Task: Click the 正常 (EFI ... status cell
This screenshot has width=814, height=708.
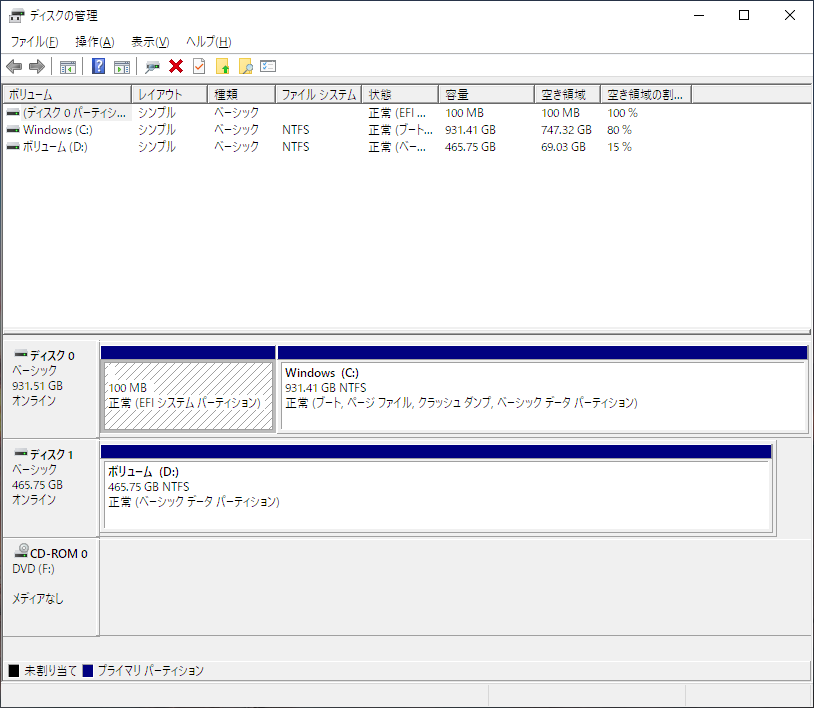Action: [397, 113]
